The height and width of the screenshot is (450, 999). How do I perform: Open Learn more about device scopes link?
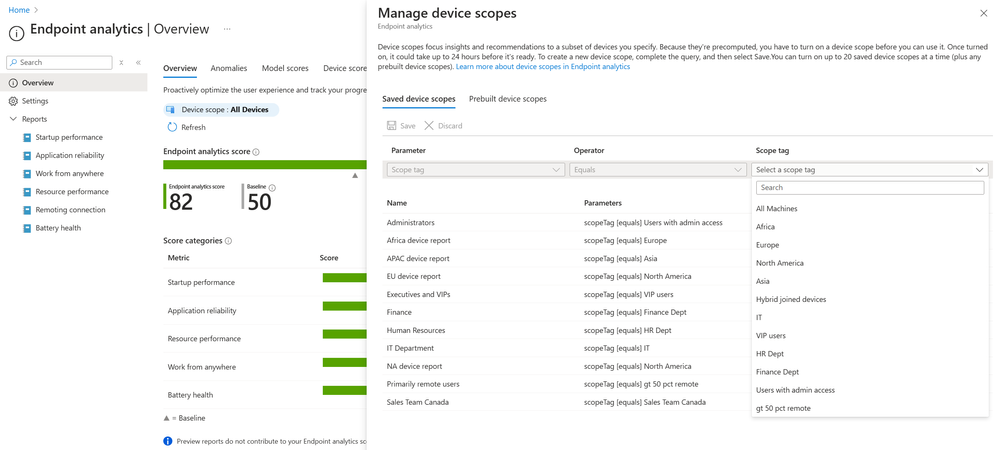[543, 67]
